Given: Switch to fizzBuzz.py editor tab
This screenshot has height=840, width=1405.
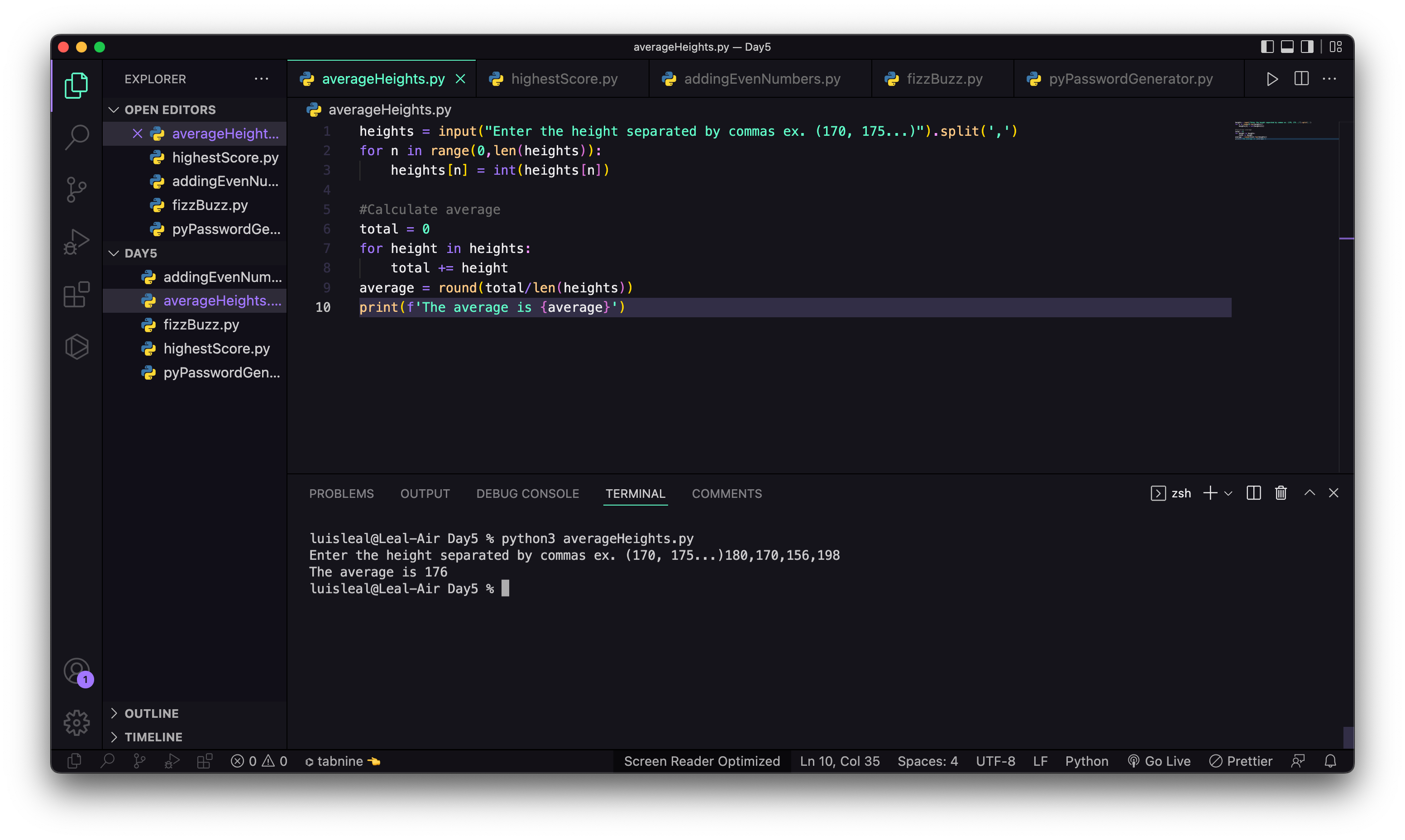Looking at the screenshot, I should 943,79.
